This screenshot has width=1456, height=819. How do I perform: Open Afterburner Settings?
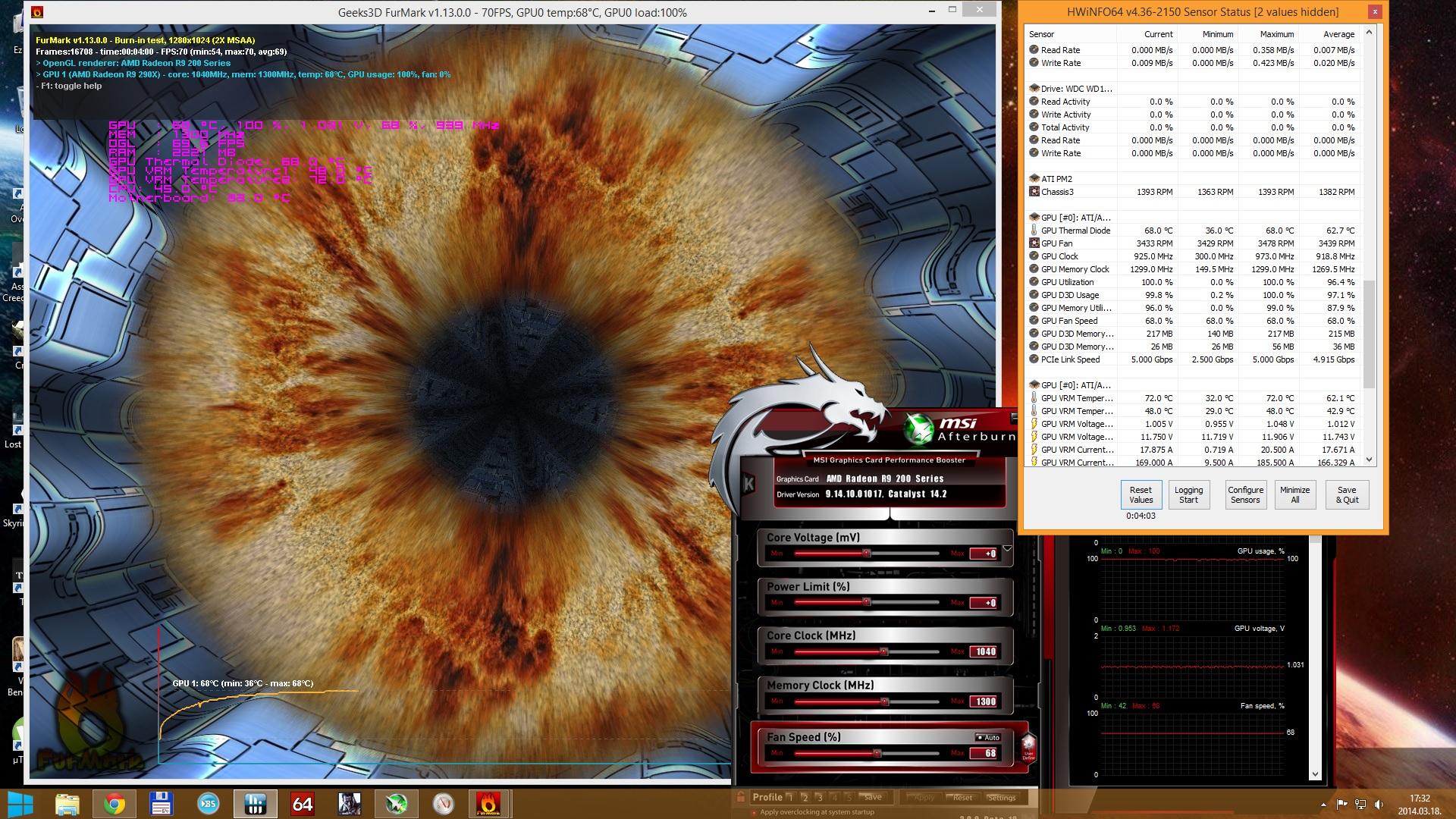pos(1001,798)
